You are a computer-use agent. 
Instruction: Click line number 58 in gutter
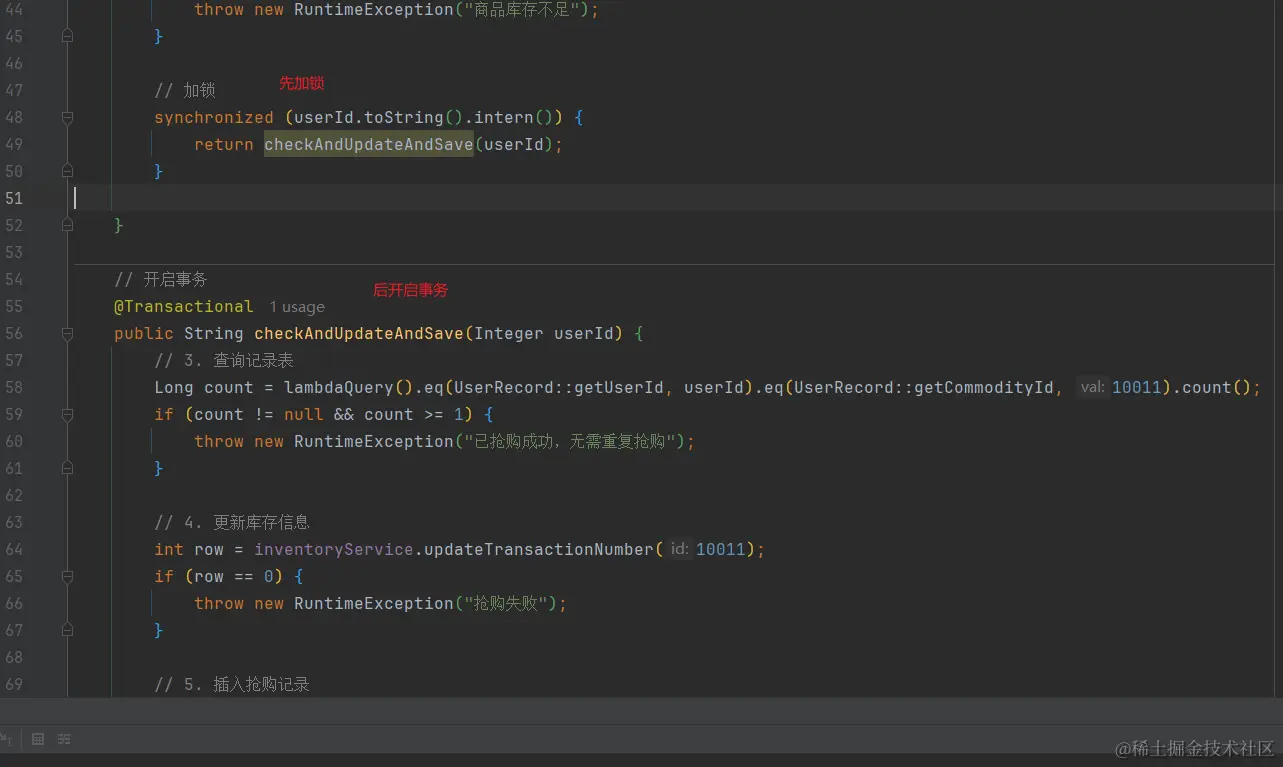pyautogui.click(x=14, y=387)
